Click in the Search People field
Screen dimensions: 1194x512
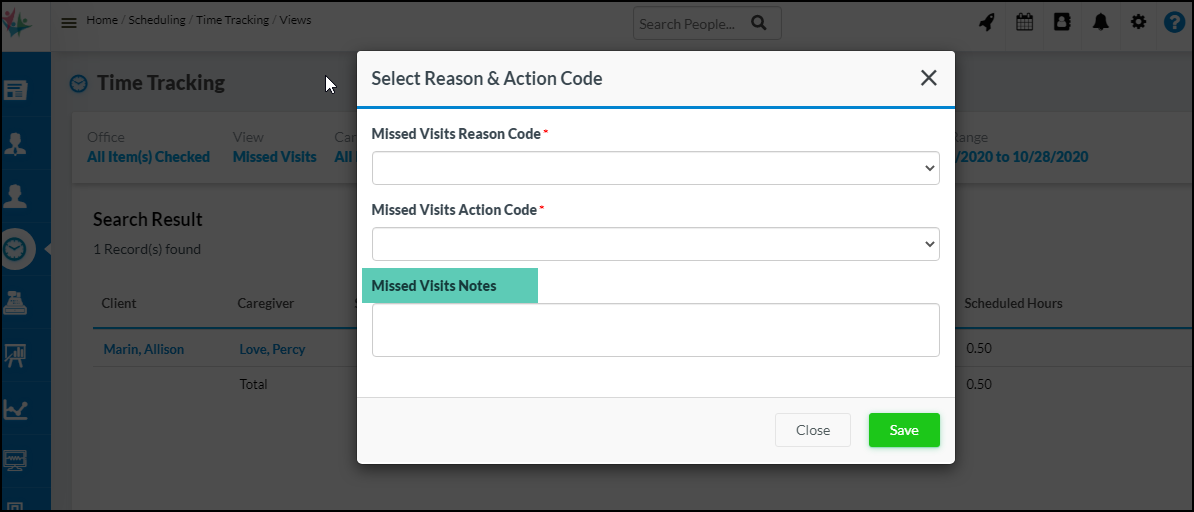coord(692,23)
